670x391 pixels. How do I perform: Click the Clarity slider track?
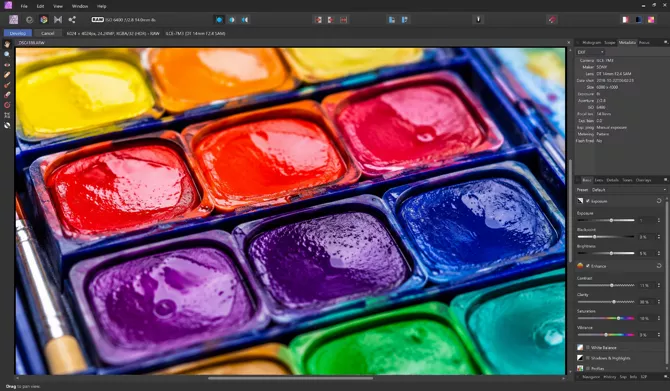point(606,302)
